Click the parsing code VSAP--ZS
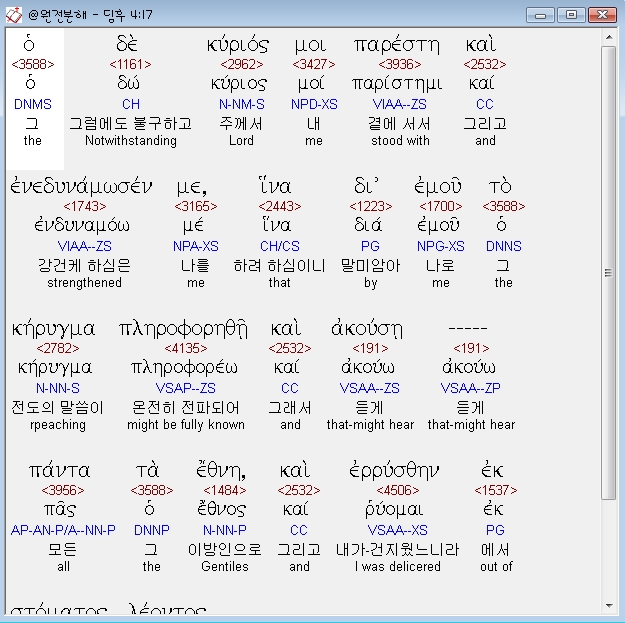The image size is (625, 623). [186, 388]
